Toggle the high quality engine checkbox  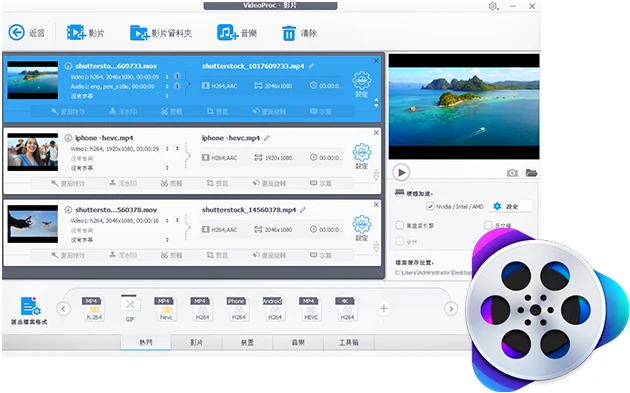[399, 225]
